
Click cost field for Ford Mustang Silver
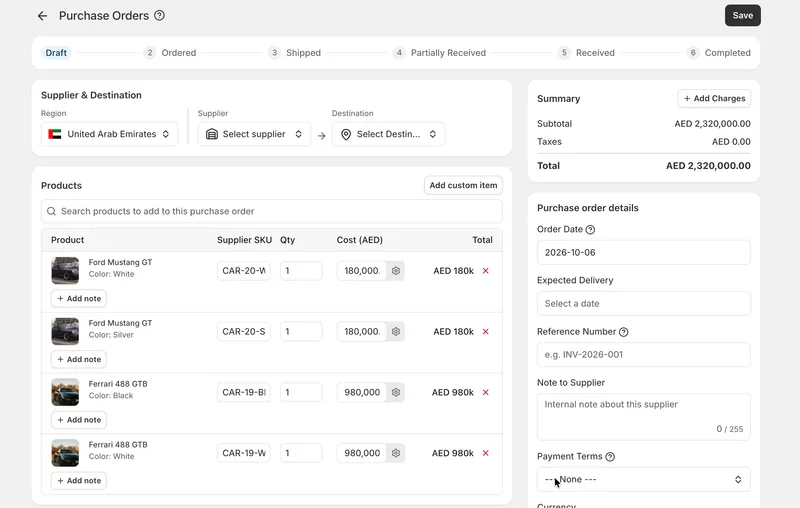[x=362, y=332]
